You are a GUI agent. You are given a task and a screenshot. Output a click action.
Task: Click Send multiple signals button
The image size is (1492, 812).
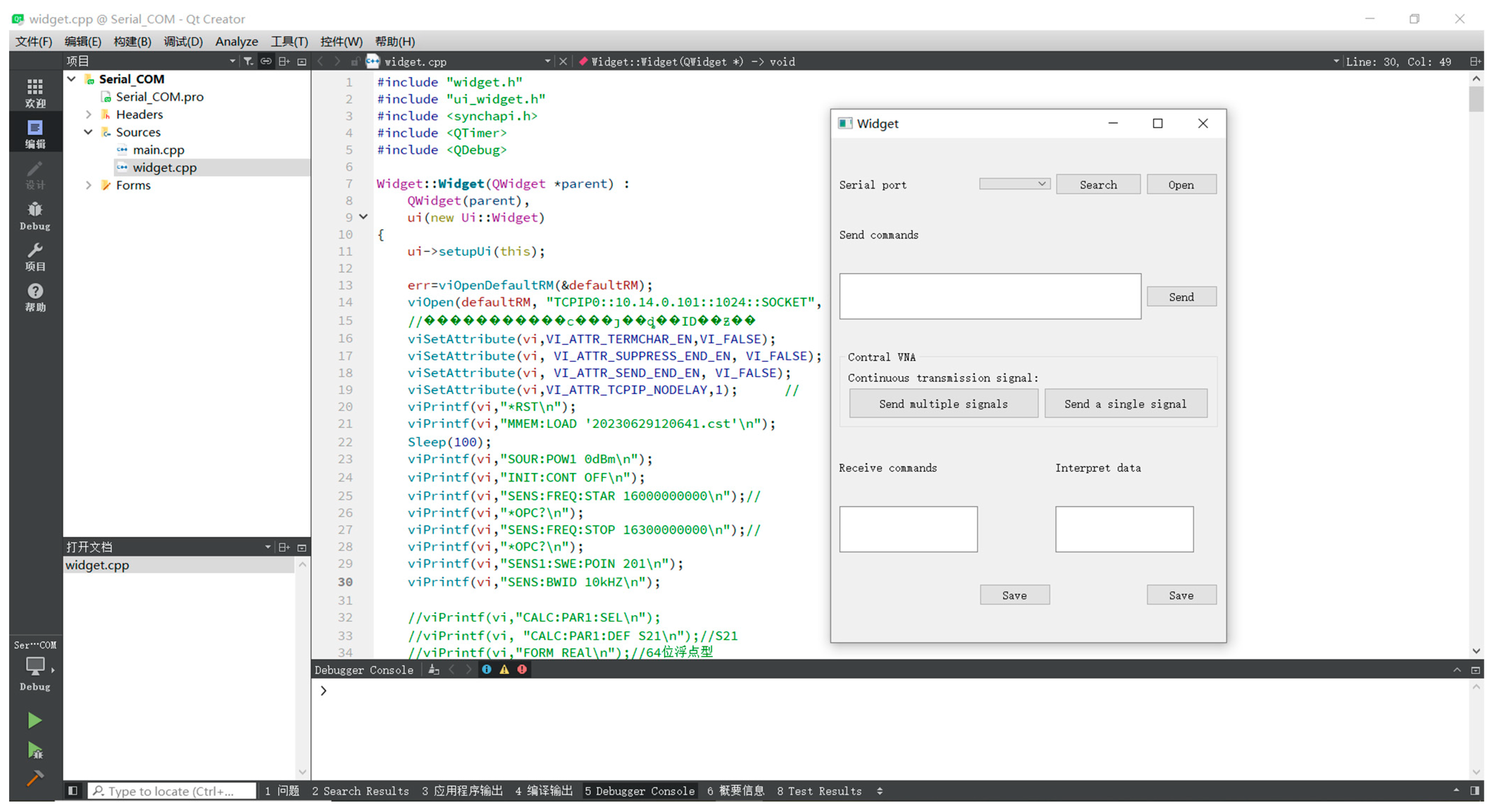pos(943,404)
